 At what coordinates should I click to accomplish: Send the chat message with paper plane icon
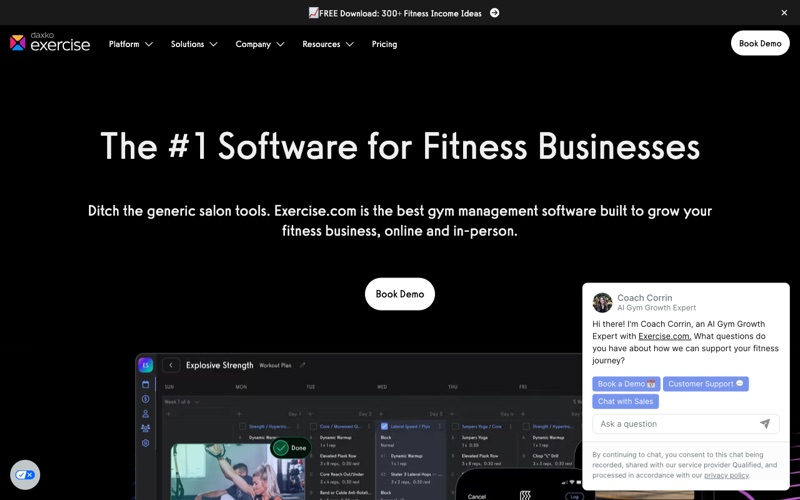765,423
